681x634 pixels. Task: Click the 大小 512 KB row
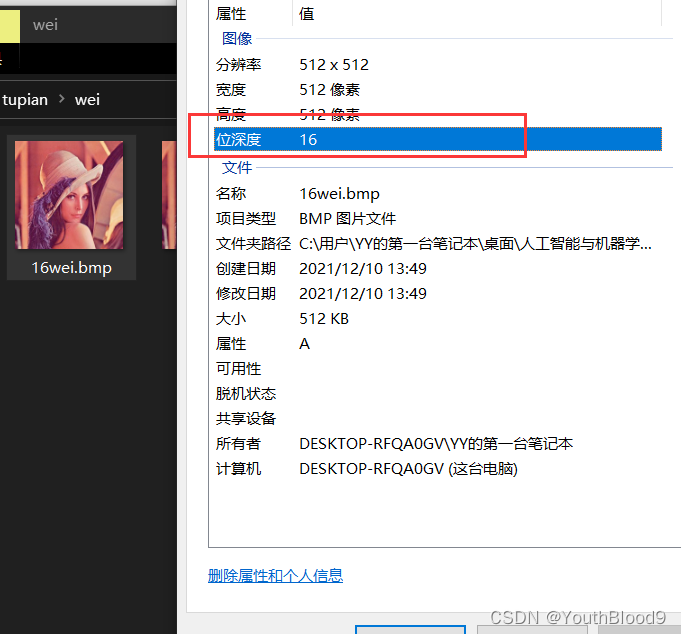tap(438, 319)
